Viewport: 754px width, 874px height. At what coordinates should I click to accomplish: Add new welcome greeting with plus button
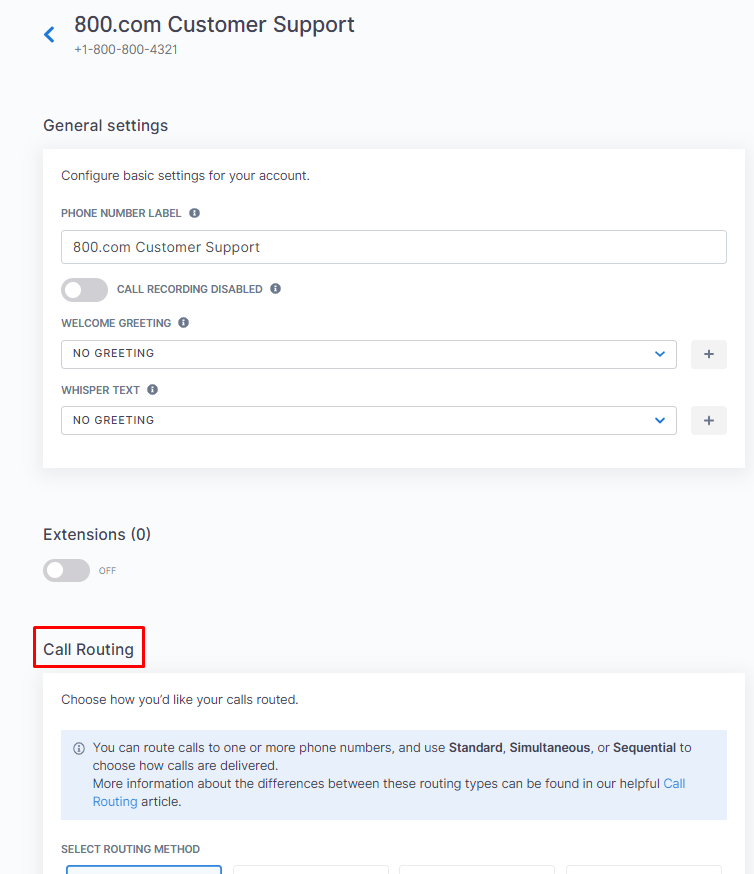pos(708,354)
